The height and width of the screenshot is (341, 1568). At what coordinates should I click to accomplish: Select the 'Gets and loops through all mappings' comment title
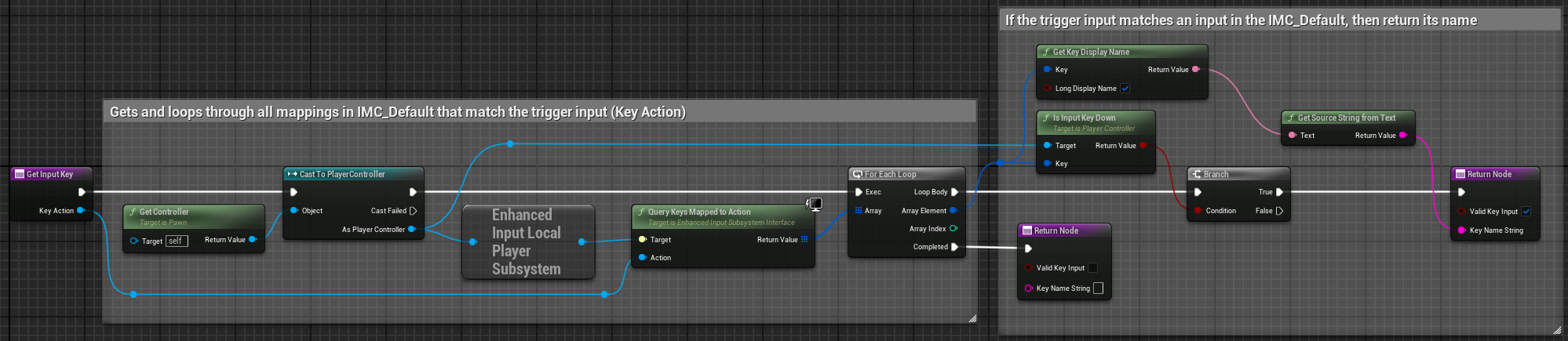pos(397,112)
